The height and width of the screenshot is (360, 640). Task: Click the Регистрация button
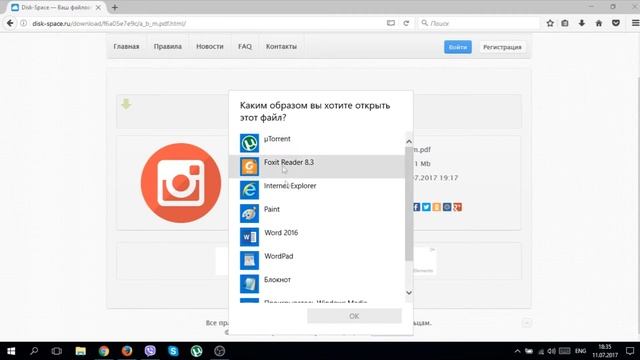click(x=502, y=47)
